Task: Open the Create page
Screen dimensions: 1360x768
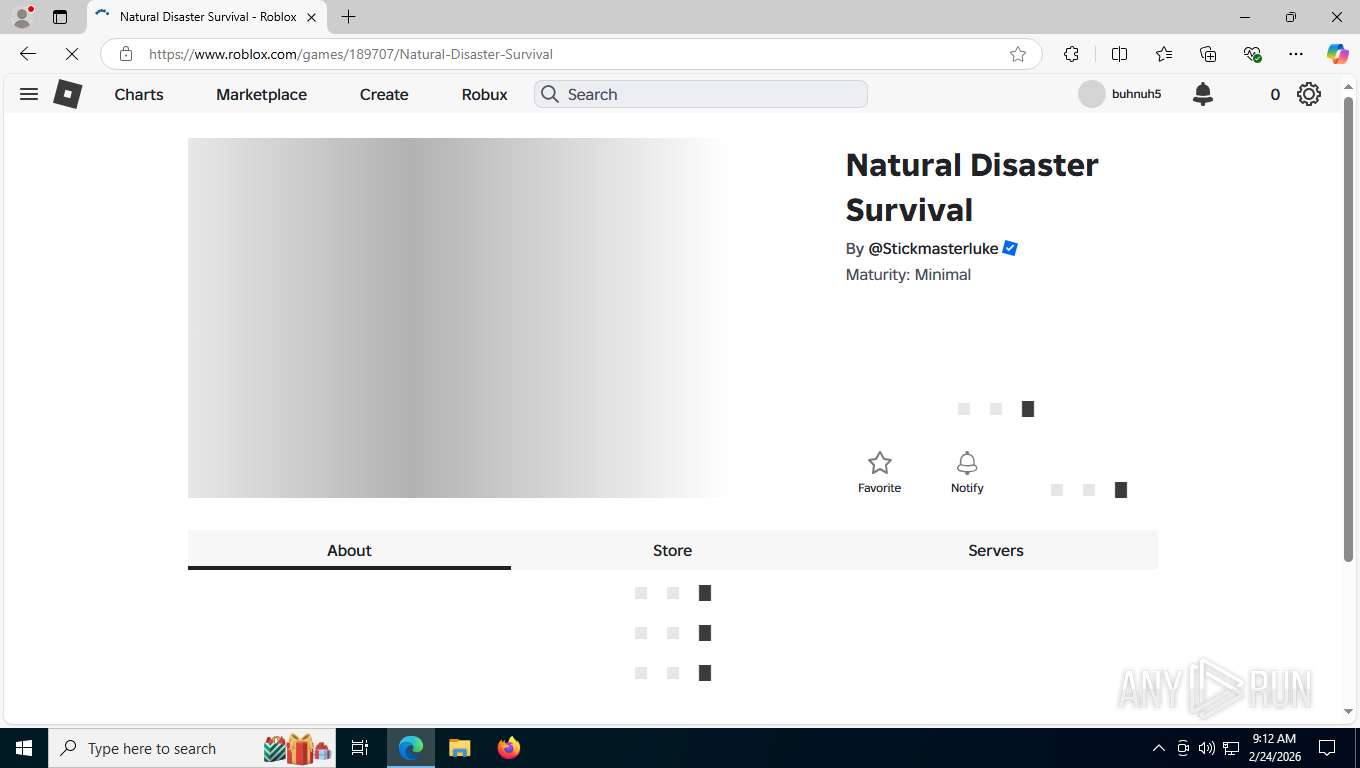Action: [384, 94]
